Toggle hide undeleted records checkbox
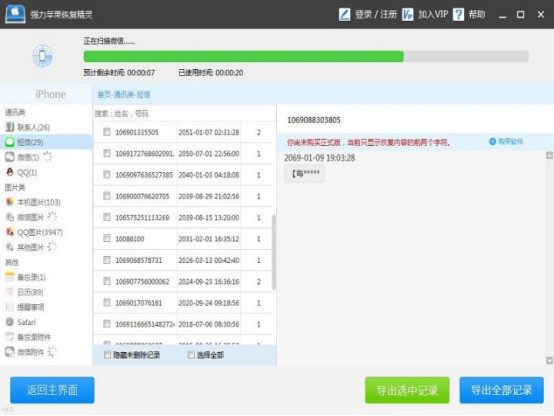The image size is (554, 416). pyautogui.click(x=107, y=355)
